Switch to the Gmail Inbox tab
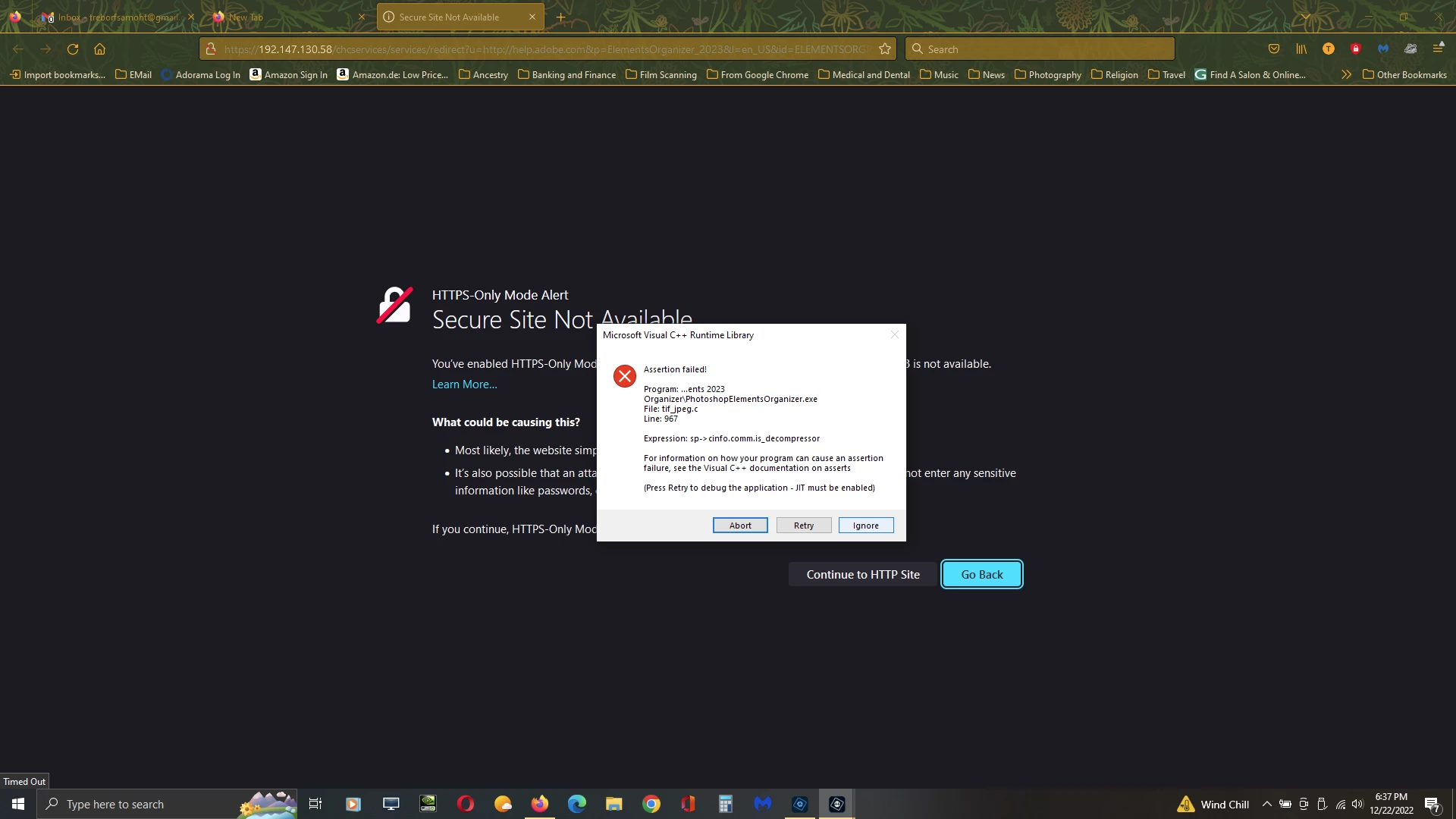 click(118, 17)
